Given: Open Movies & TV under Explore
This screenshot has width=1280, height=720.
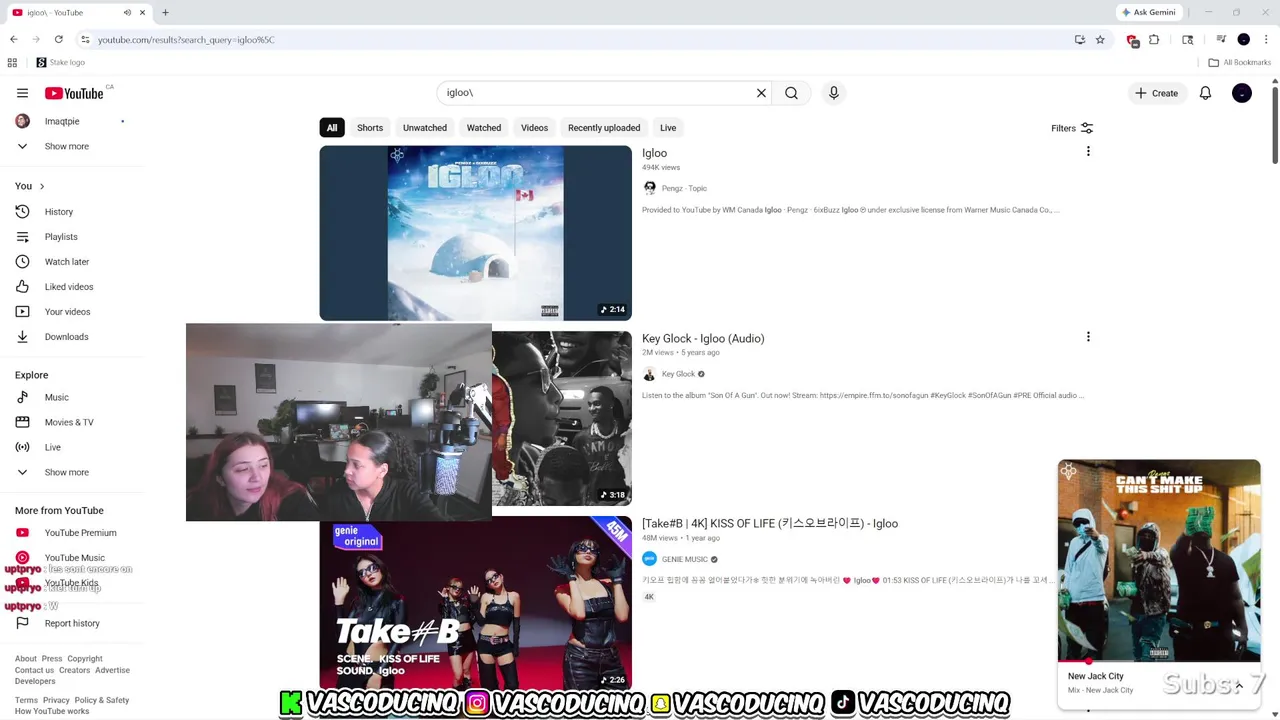Looking at the screenshot, I should (69, 422).
